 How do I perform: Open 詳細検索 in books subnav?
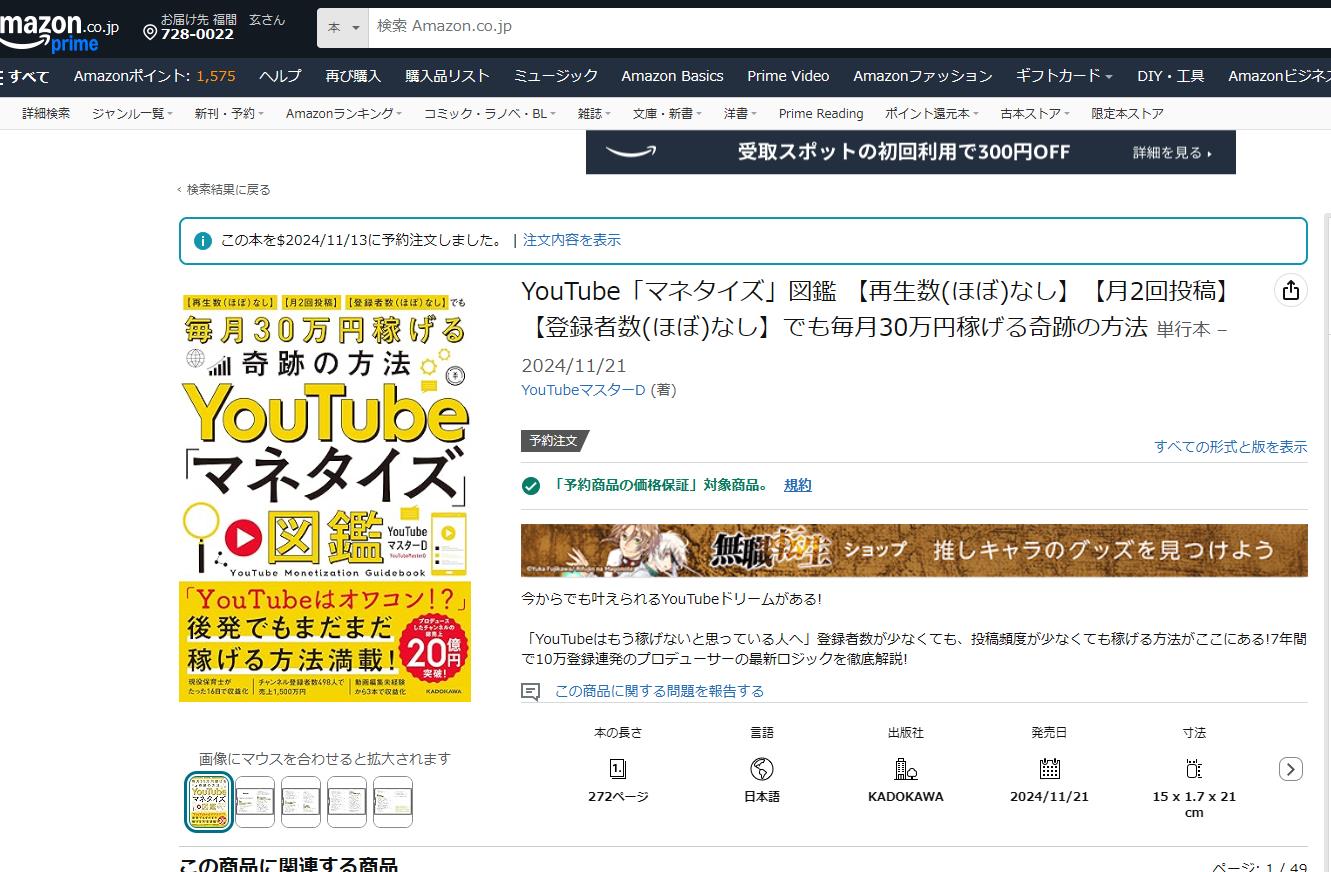click(46, 114)
